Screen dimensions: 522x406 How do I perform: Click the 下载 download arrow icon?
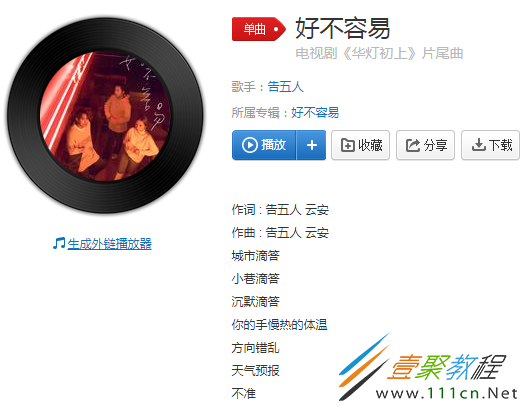click(478, 145)
